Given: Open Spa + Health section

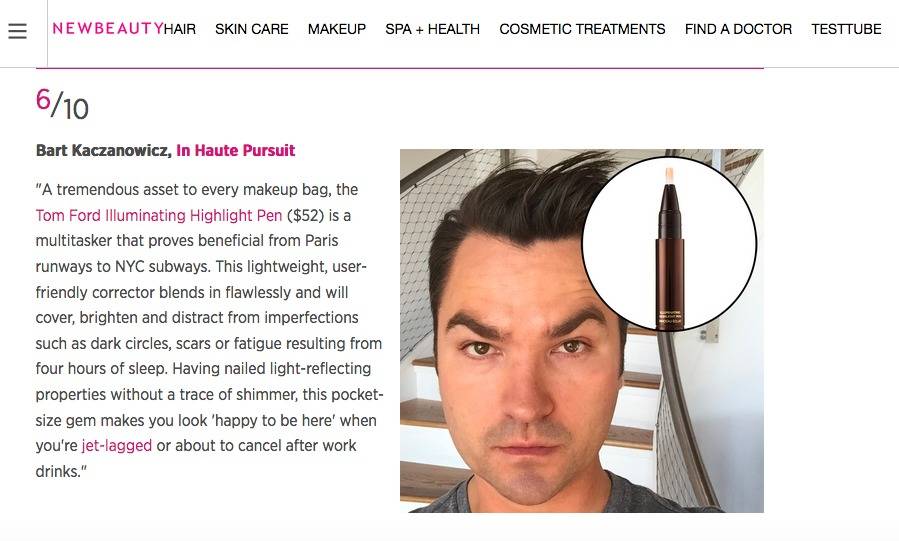Looking at the screenshot, I should (432, 29).
